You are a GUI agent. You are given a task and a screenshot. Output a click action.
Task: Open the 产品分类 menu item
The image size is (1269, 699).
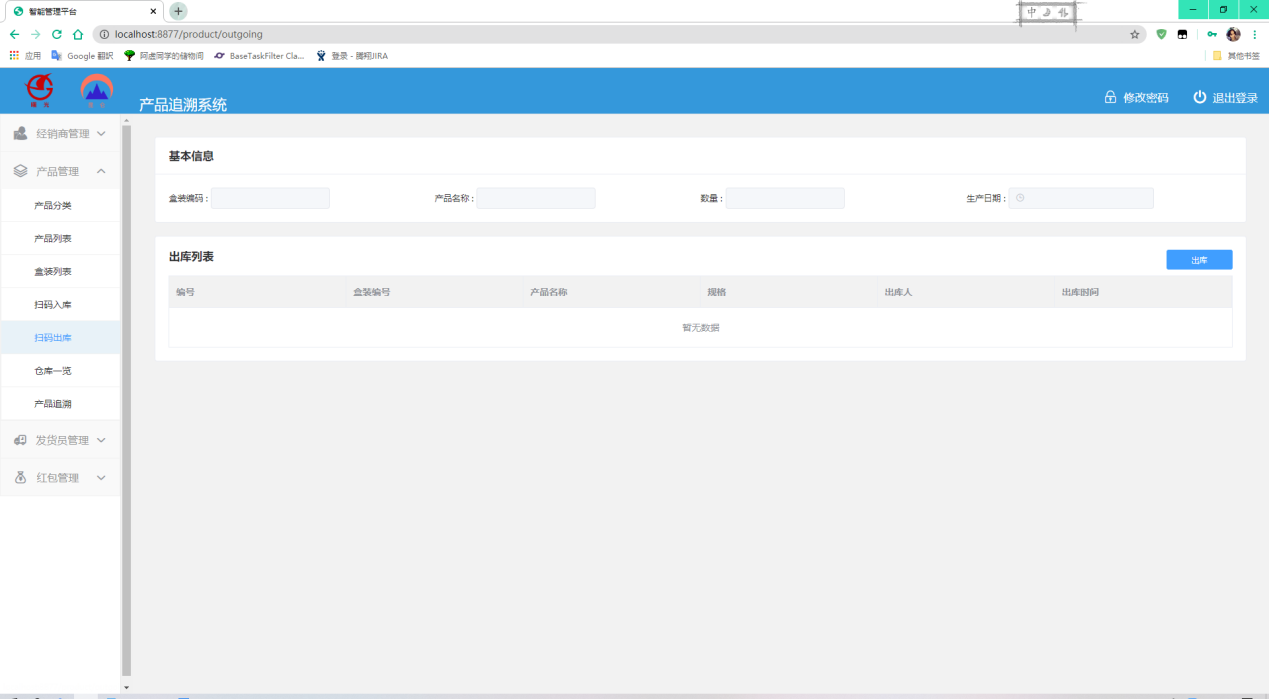53,205
